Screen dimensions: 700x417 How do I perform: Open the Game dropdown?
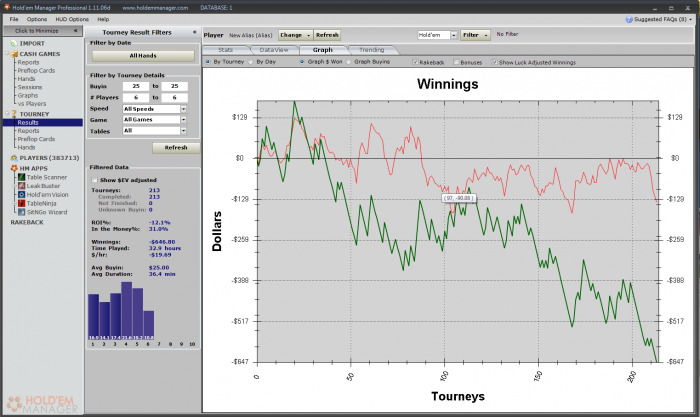[183, 120]
